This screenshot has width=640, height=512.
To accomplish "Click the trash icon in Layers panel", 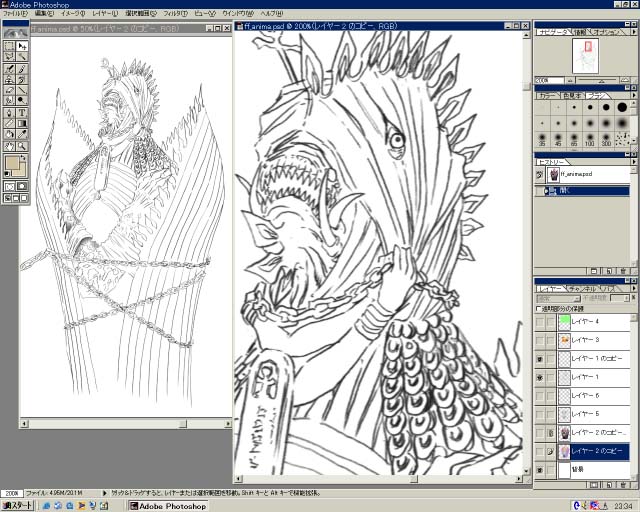I will point(623,485).
